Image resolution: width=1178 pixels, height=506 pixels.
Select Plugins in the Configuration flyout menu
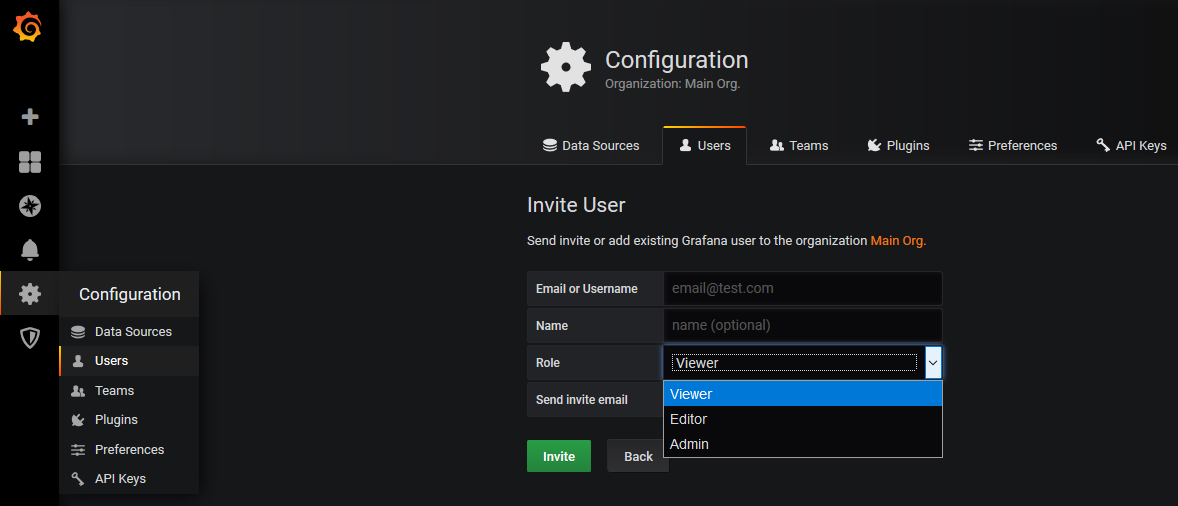[x=116, y=420]
